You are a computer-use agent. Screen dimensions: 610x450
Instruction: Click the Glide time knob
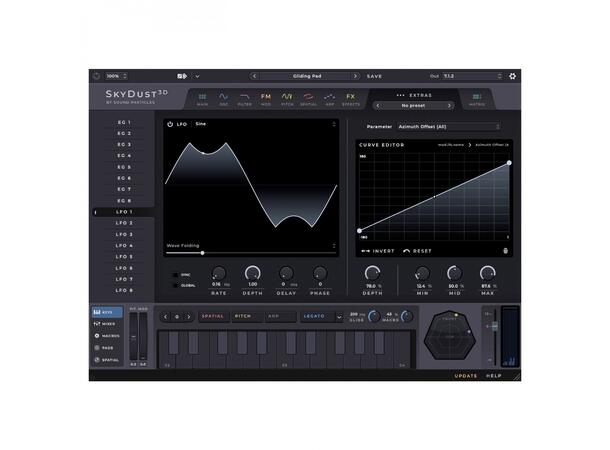point(374,317)
